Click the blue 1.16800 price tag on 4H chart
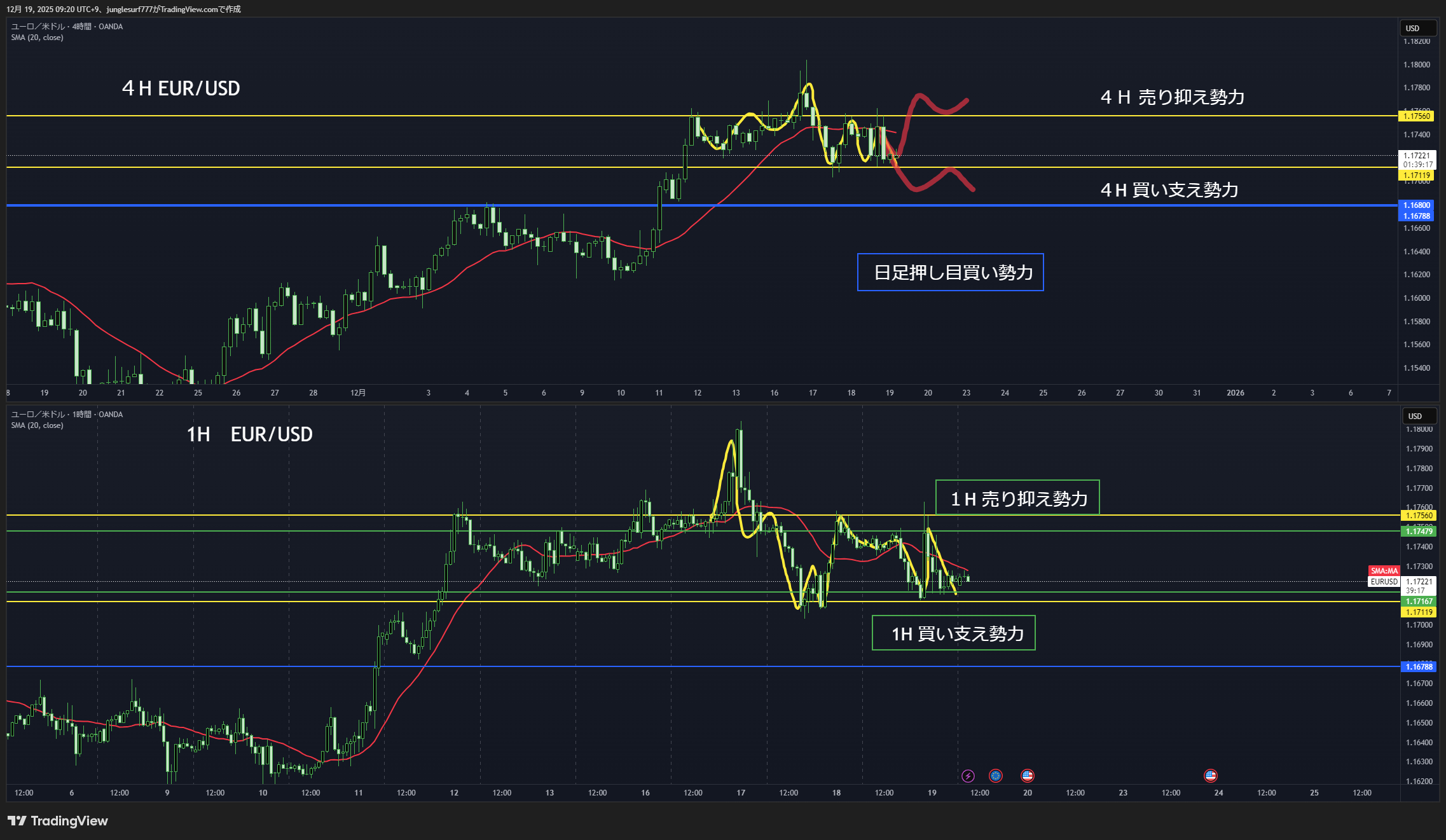The image size is (1446, 840). point(1417,205)
